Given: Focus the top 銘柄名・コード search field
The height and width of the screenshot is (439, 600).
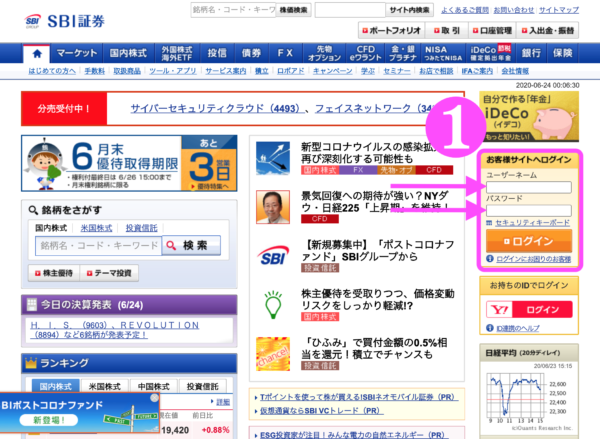Looking at the screenshot, I should 233,10.
